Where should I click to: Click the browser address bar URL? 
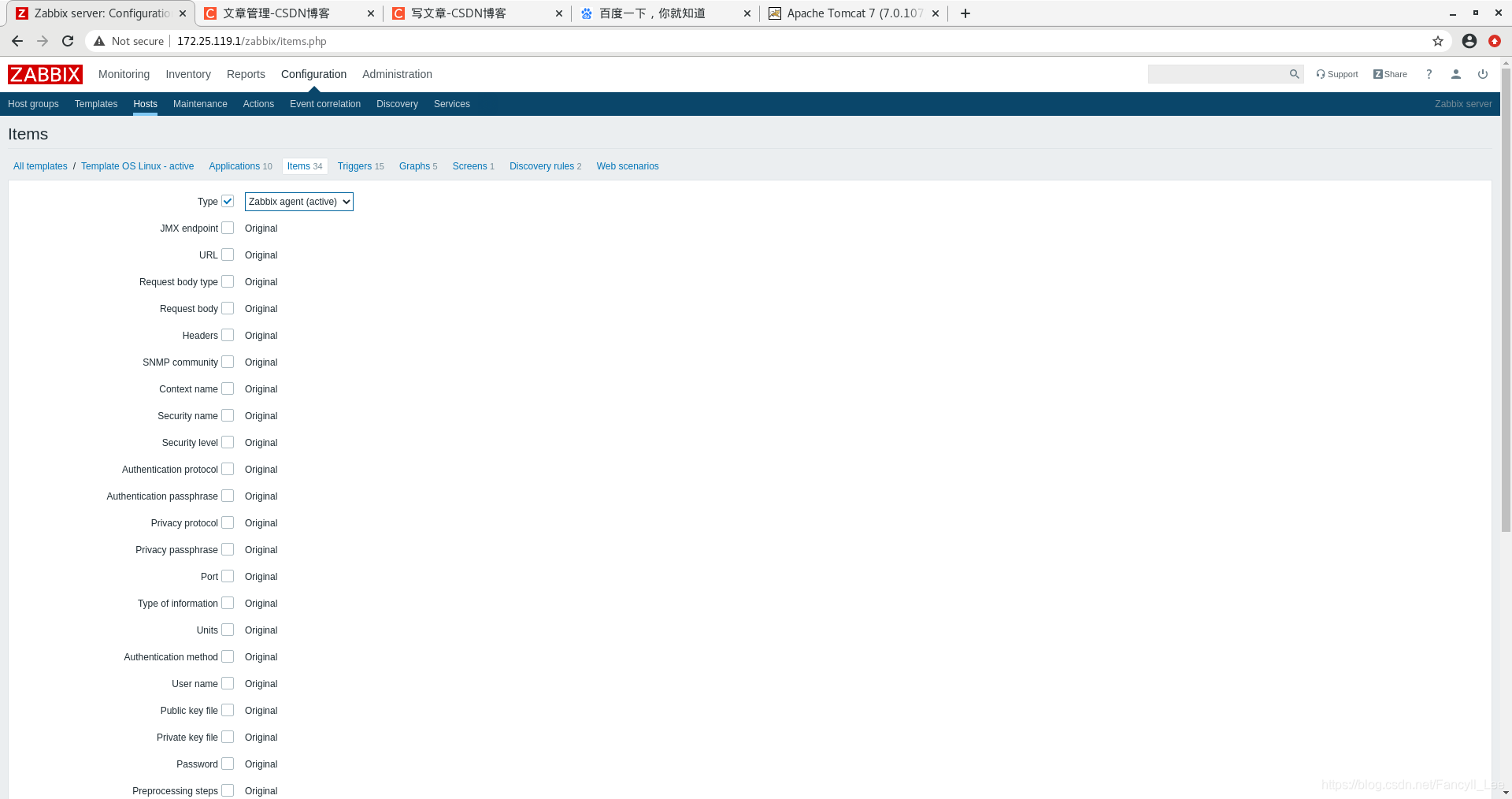tap(251, 41)
